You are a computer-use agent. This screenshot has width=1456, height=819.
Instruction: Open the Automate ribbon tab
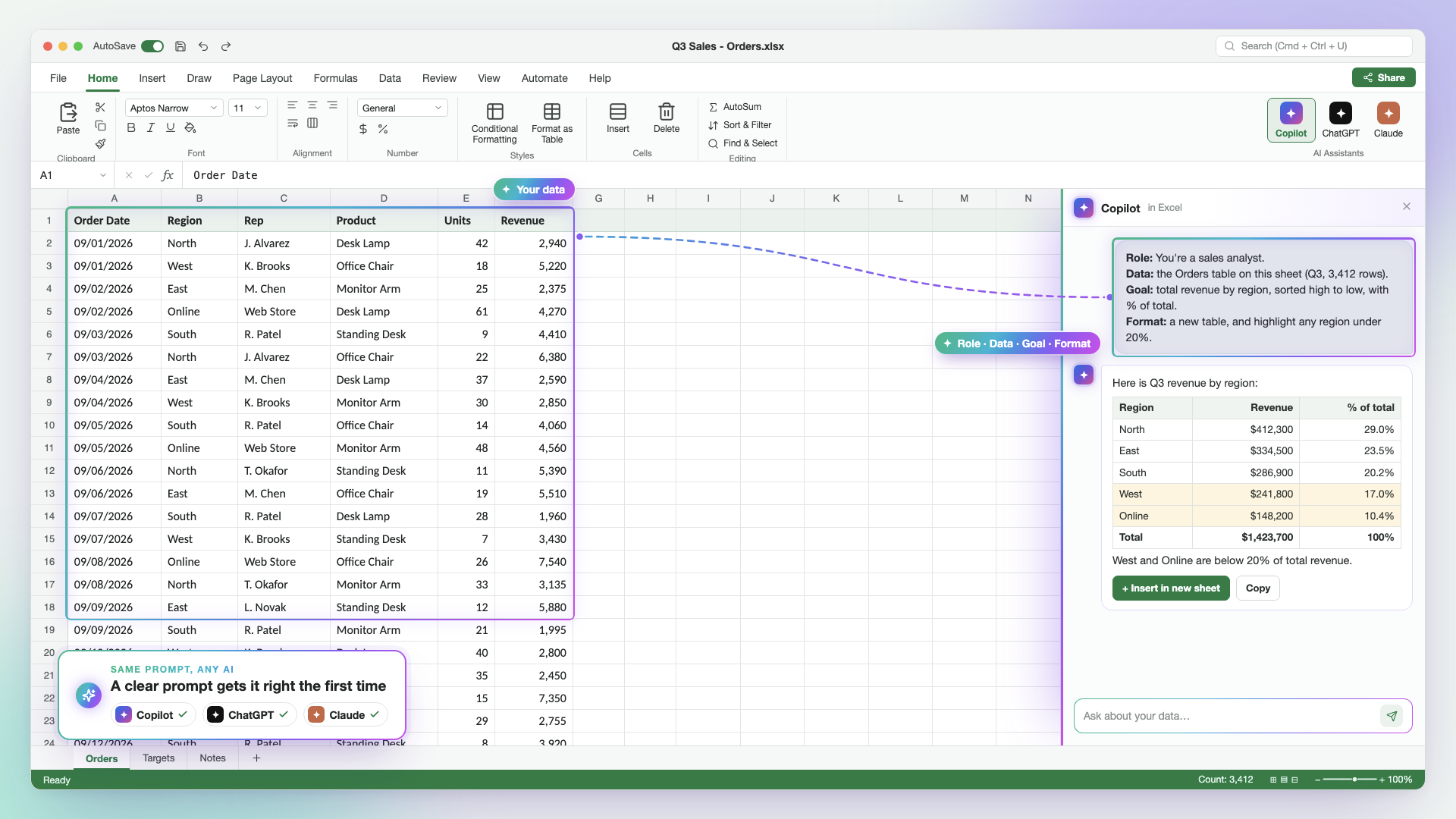[544, 78]
